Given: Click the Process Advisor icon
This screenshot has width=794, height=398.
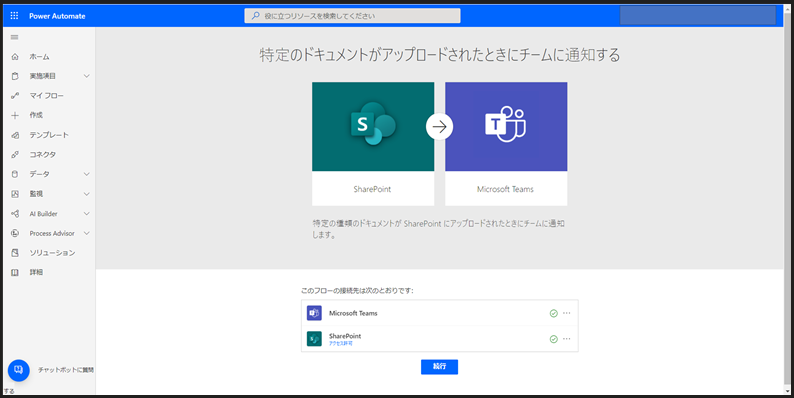Looking at the screenshot, I should point(15,233).
